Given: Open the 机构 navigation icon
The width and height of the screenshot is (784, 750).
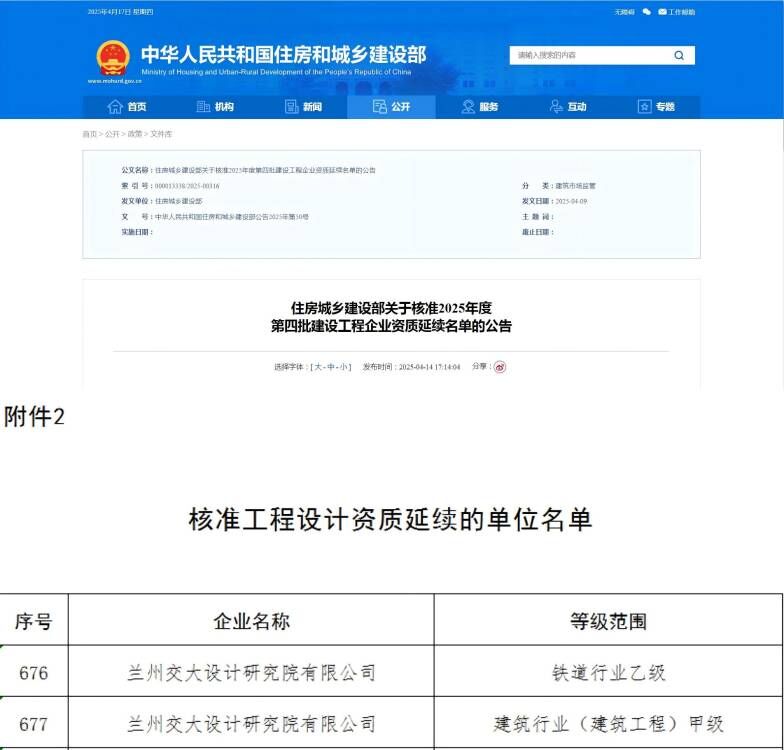Looking at the screenshot, I should click(203, 107).
